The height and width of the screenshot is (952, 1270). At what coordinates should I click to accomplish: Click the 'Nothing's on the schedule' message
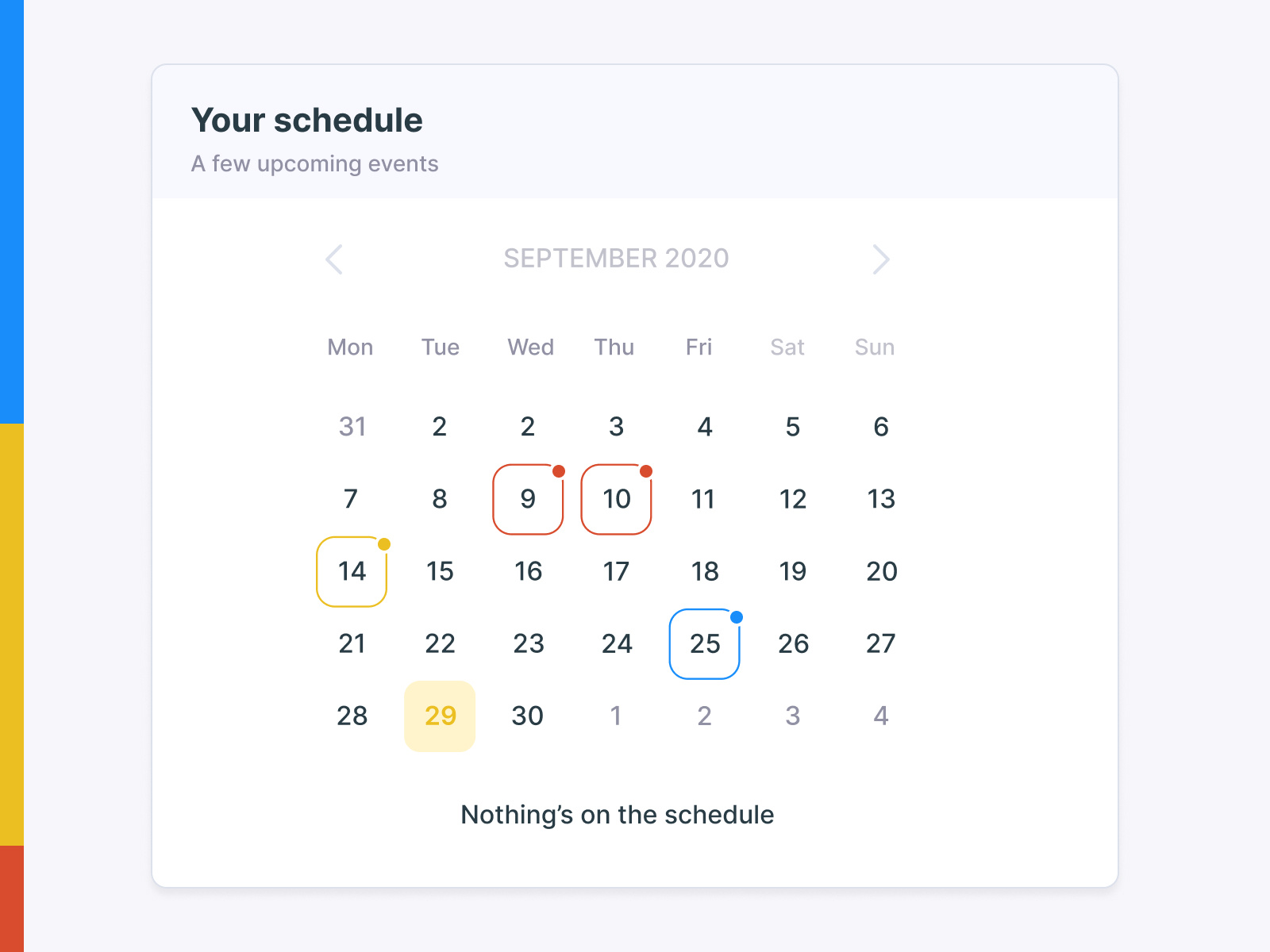(617, 814)
